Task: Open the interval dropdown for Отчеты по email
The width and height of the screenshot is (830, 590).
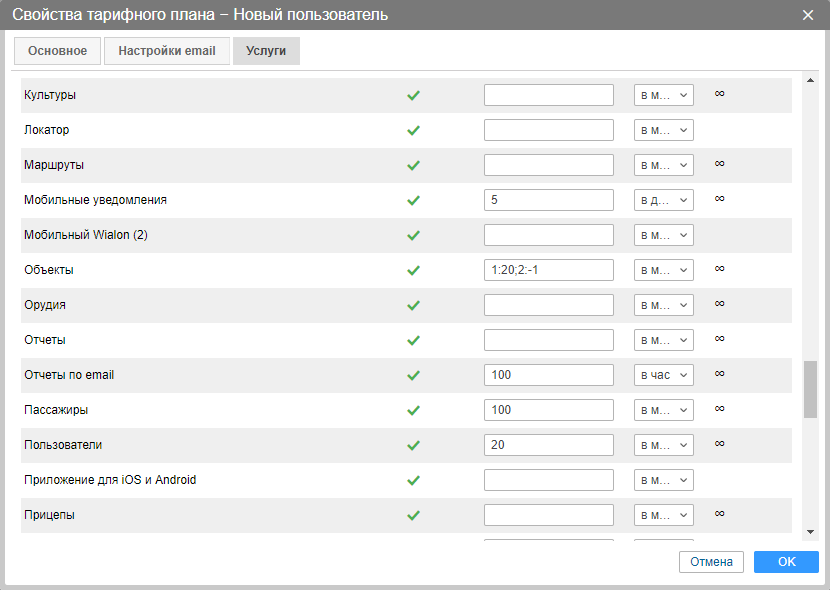Action: point(664,375)
